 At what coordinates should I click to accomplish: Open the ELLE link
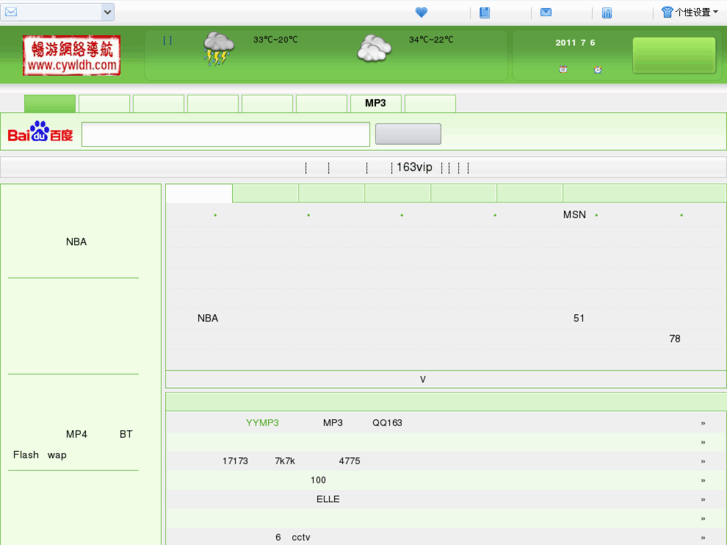[x=328, y=499]
